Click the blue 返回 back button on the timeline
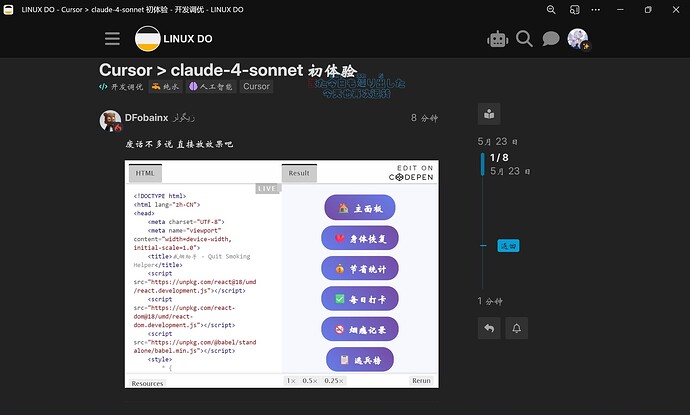The width and height of the screenshot is (690, 415). tap(508, 246)
